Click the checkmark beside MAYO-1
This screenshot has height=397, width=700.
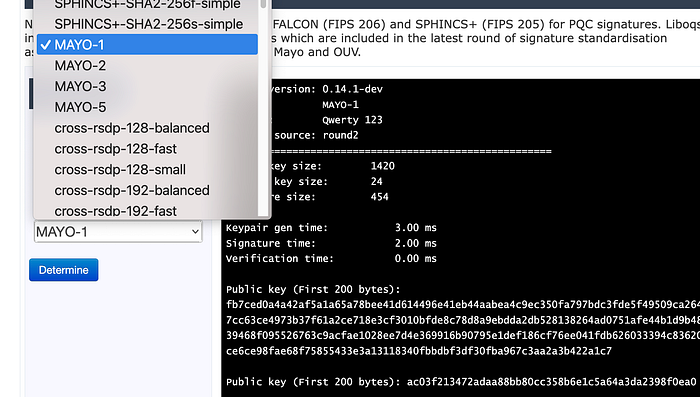46,45
